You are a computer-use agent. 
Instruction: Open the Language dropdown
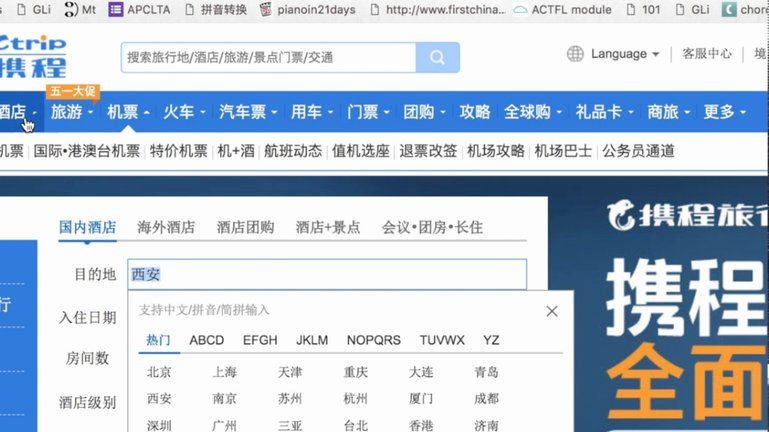(x=625, y=53)
